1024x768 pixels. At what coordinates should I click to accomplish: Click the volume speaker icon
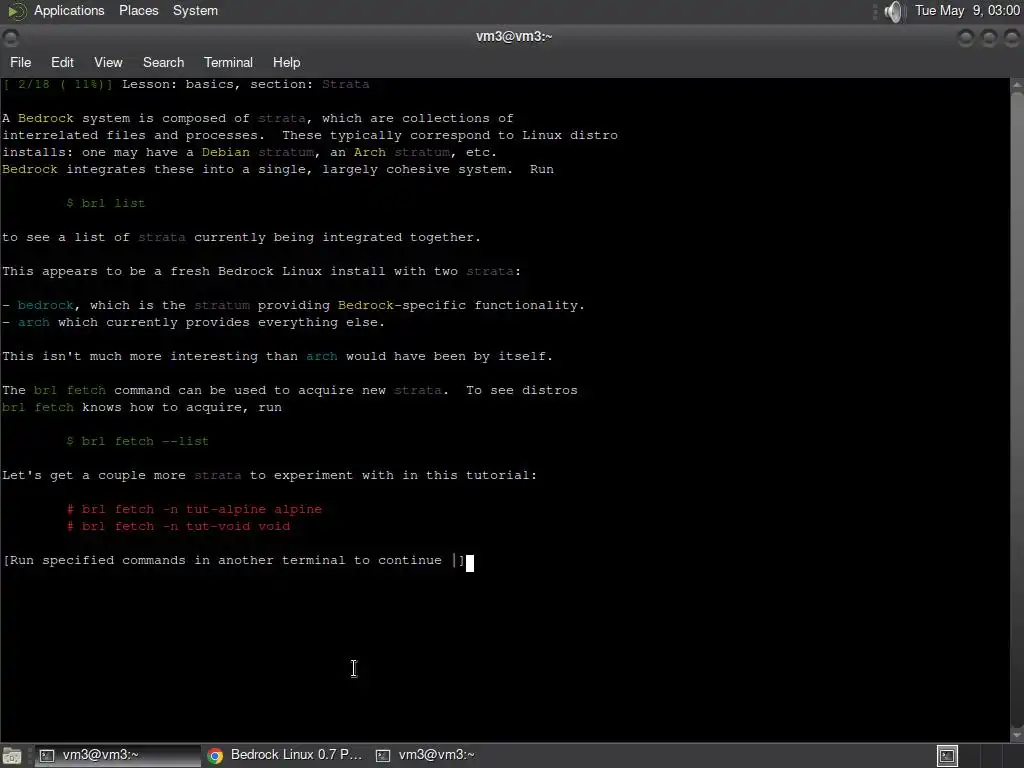(x=894, y=11)
